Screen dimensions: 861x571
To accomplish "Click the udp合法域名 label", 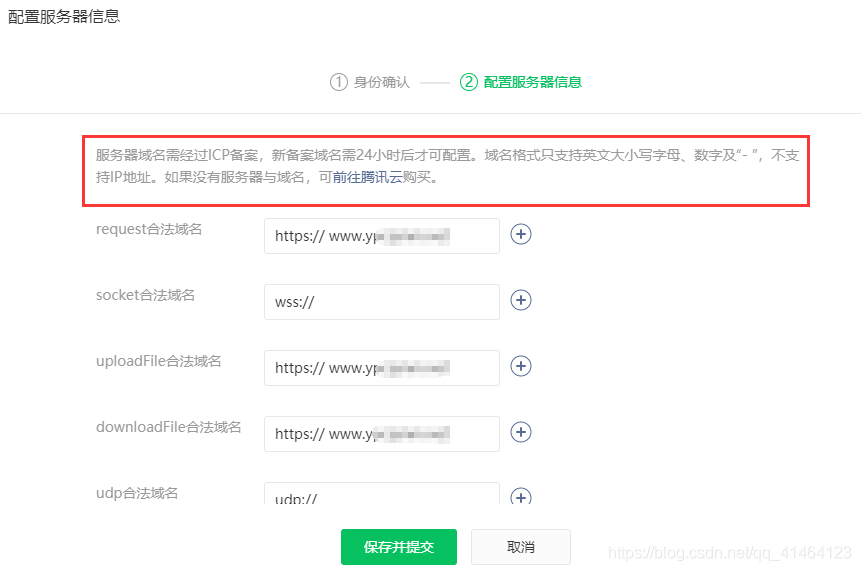I will pos(137,493).
